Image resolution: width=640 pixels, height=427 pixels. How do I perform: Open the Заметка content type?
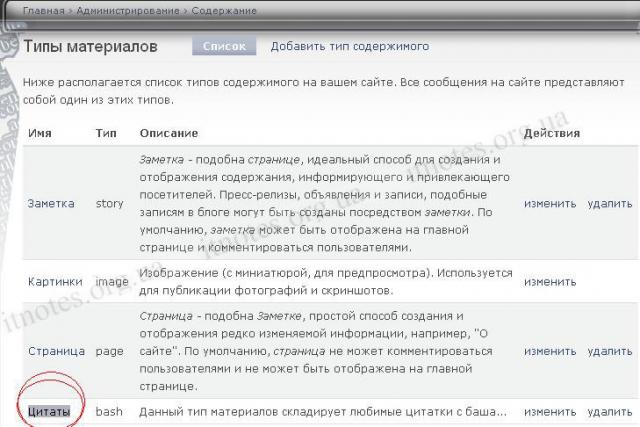[x=51, y=203]
